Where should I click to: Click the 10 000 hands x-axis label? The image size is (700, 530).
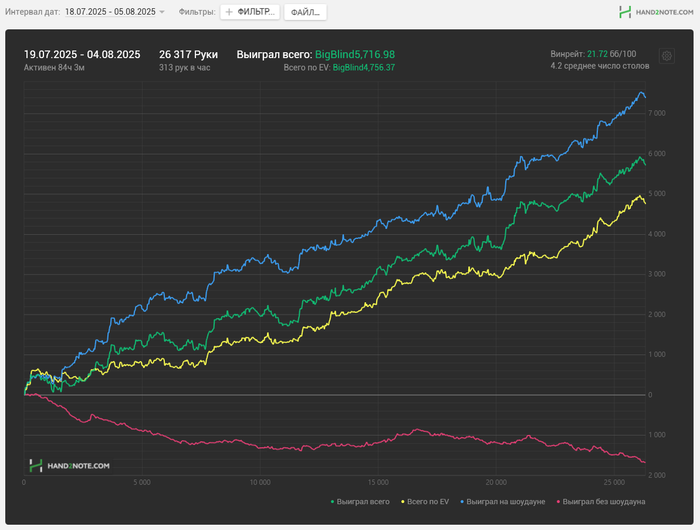(260, 483)
